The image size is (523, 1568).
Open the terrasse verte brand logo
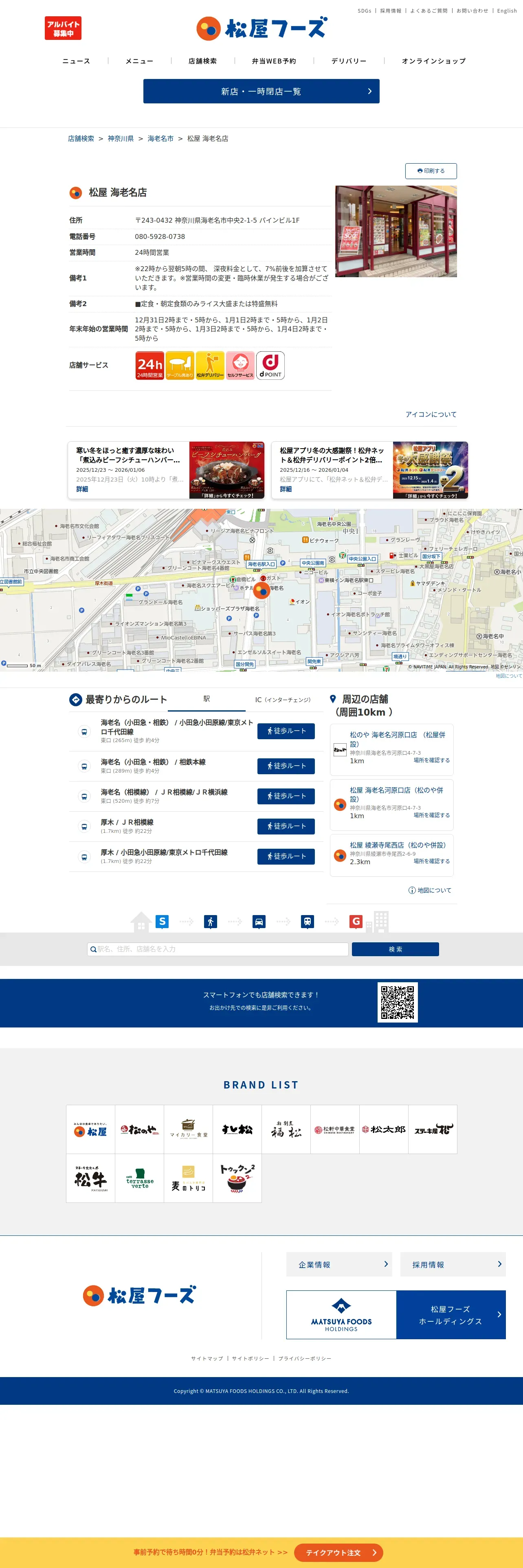pos(139,1178)
